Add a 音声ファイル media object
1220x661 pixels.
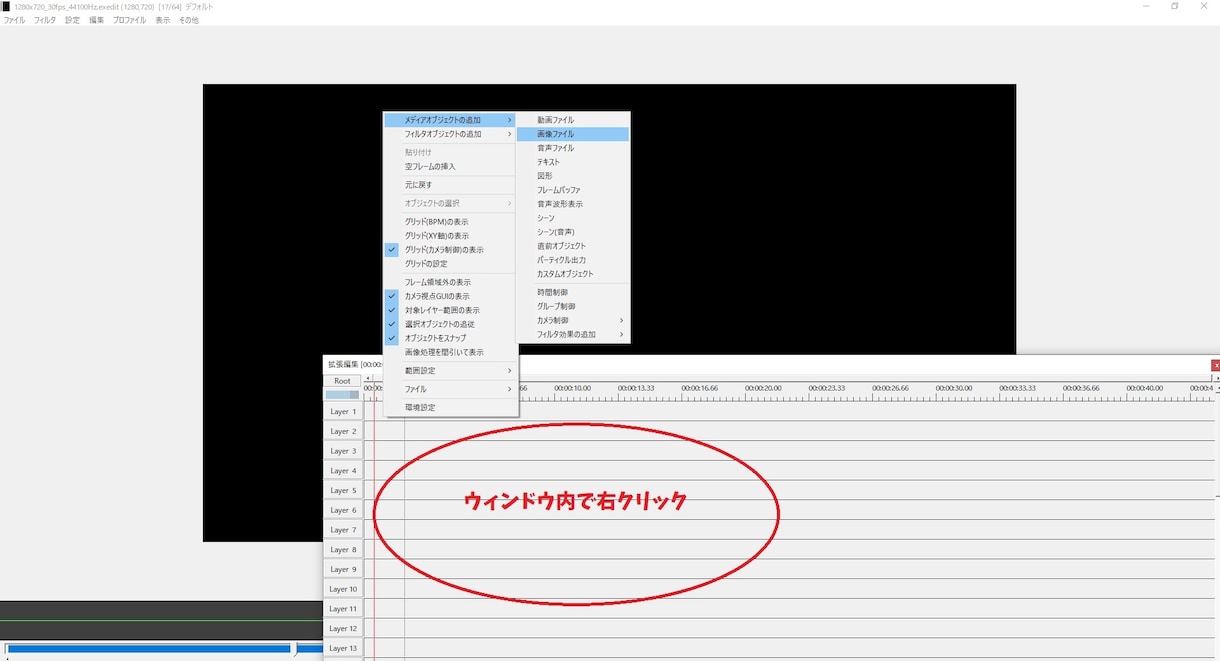click(572, 148)
